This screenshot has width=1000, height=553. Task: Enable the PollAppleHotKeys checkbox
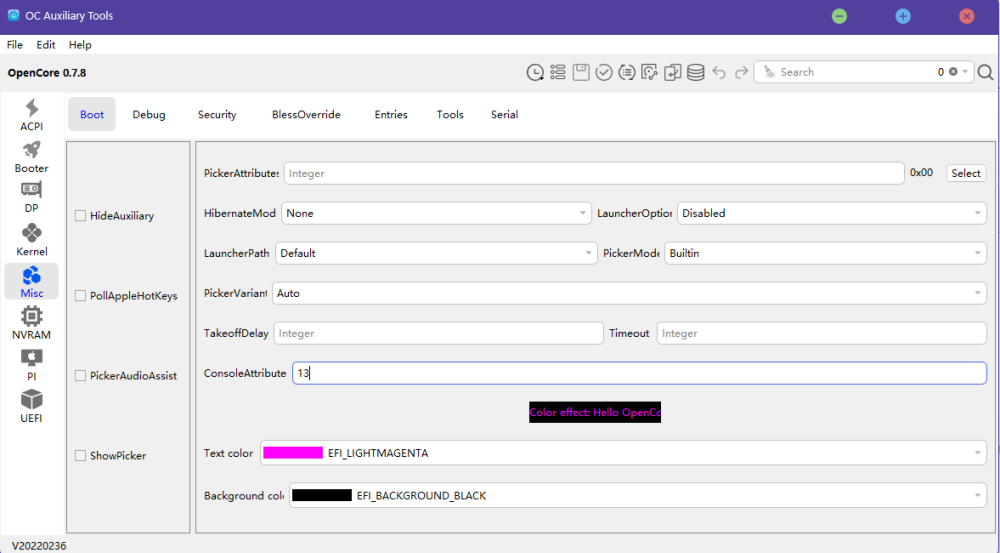pyautogui.click(x=80, y=295)
